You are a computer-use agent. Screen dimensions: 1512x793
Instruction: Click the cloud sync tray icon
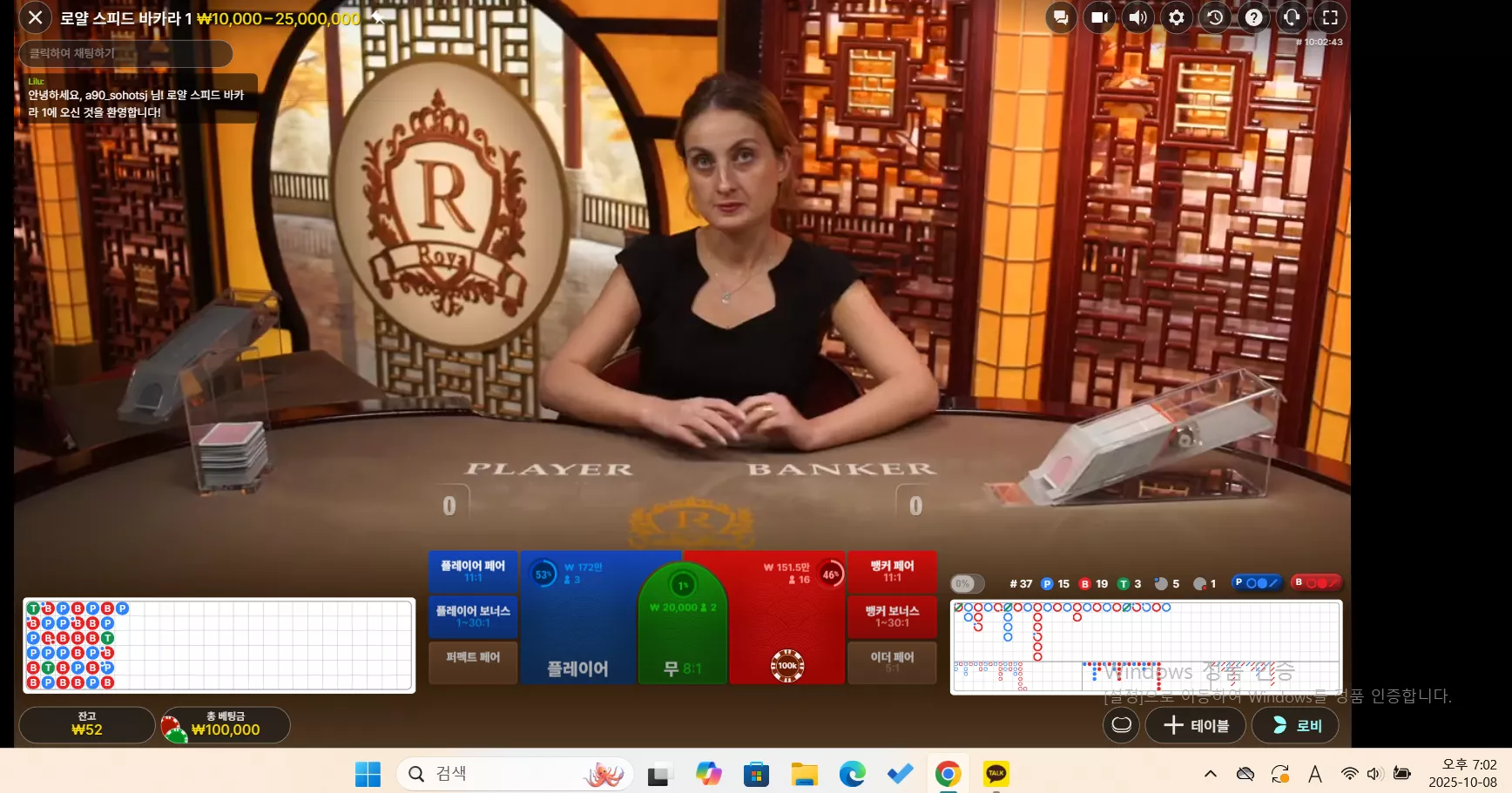click(1245, 773)
